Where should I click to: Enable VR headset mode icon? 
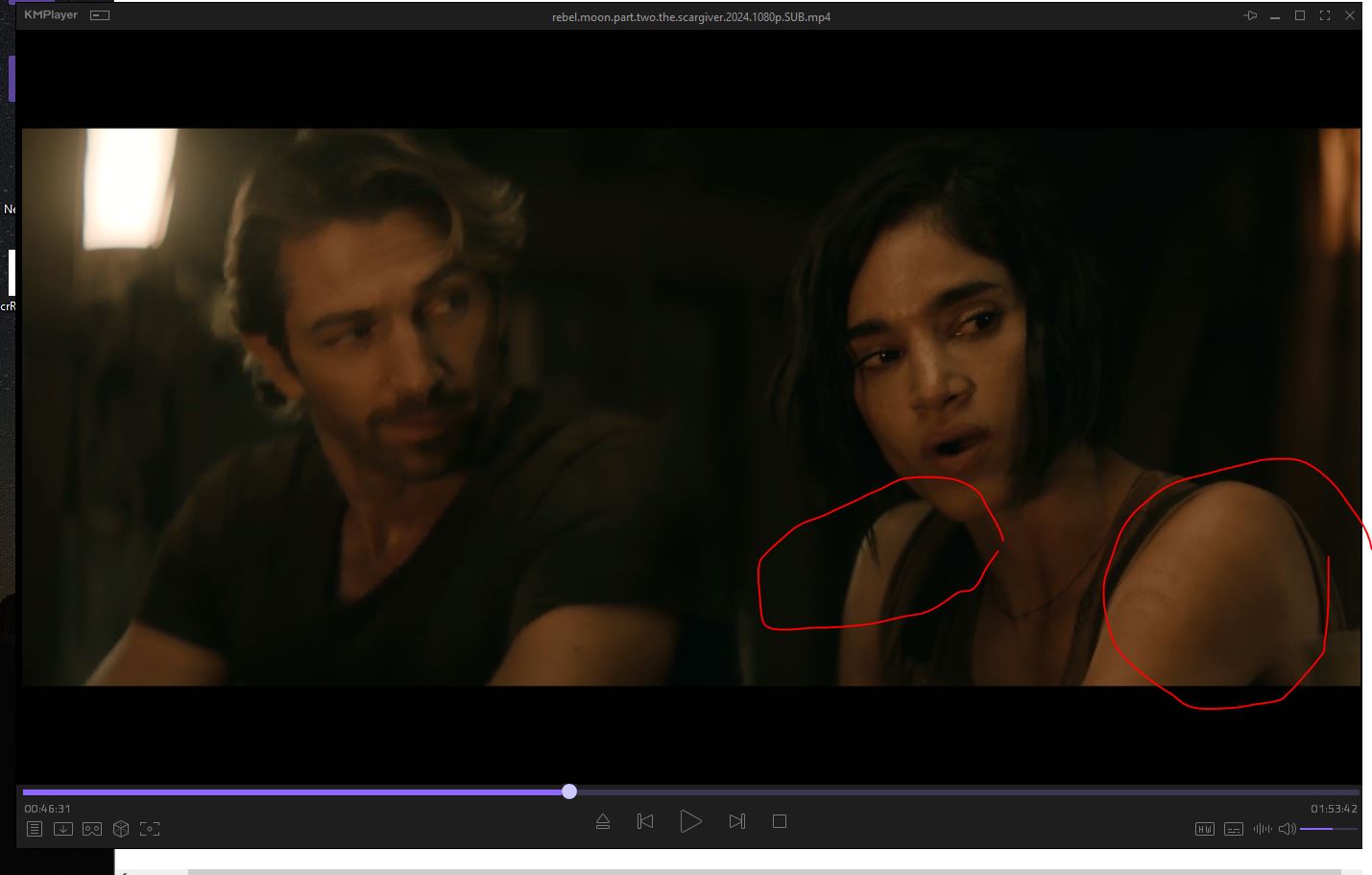tap(92, 829)
